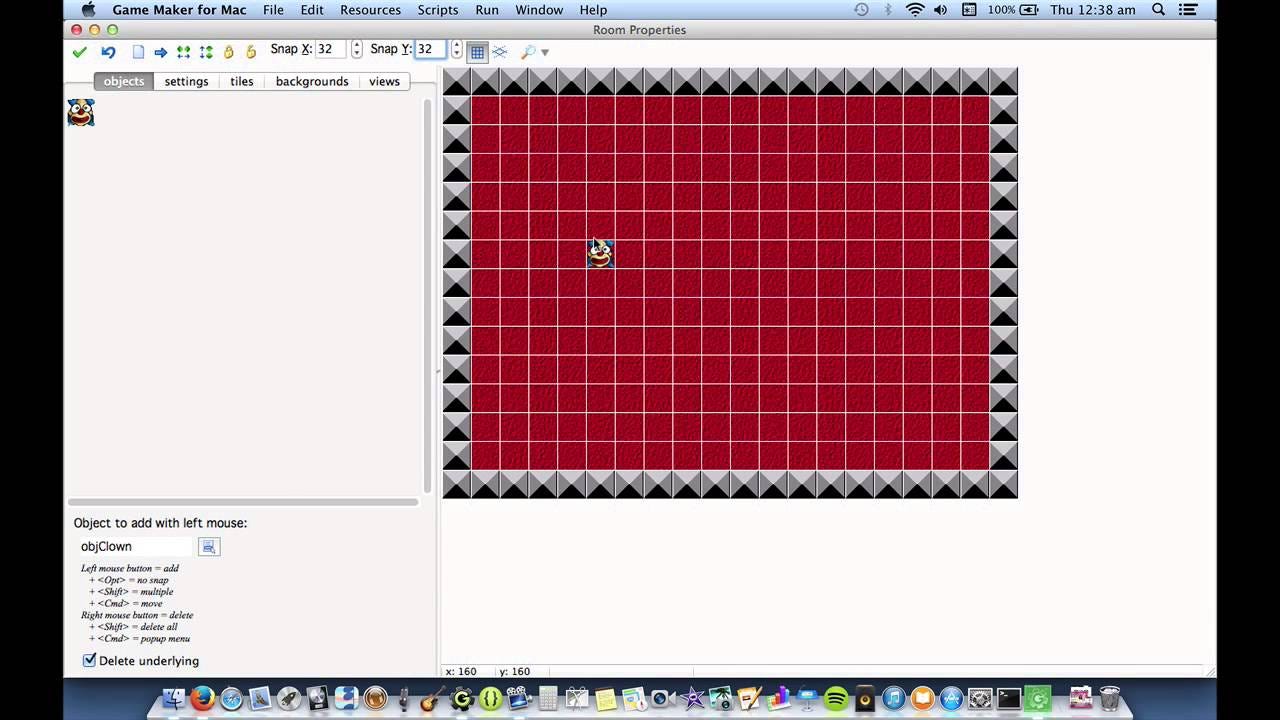The image size is (1280, 720).
Task: Open Notification Center list icon
Action: pos(1189,10)
